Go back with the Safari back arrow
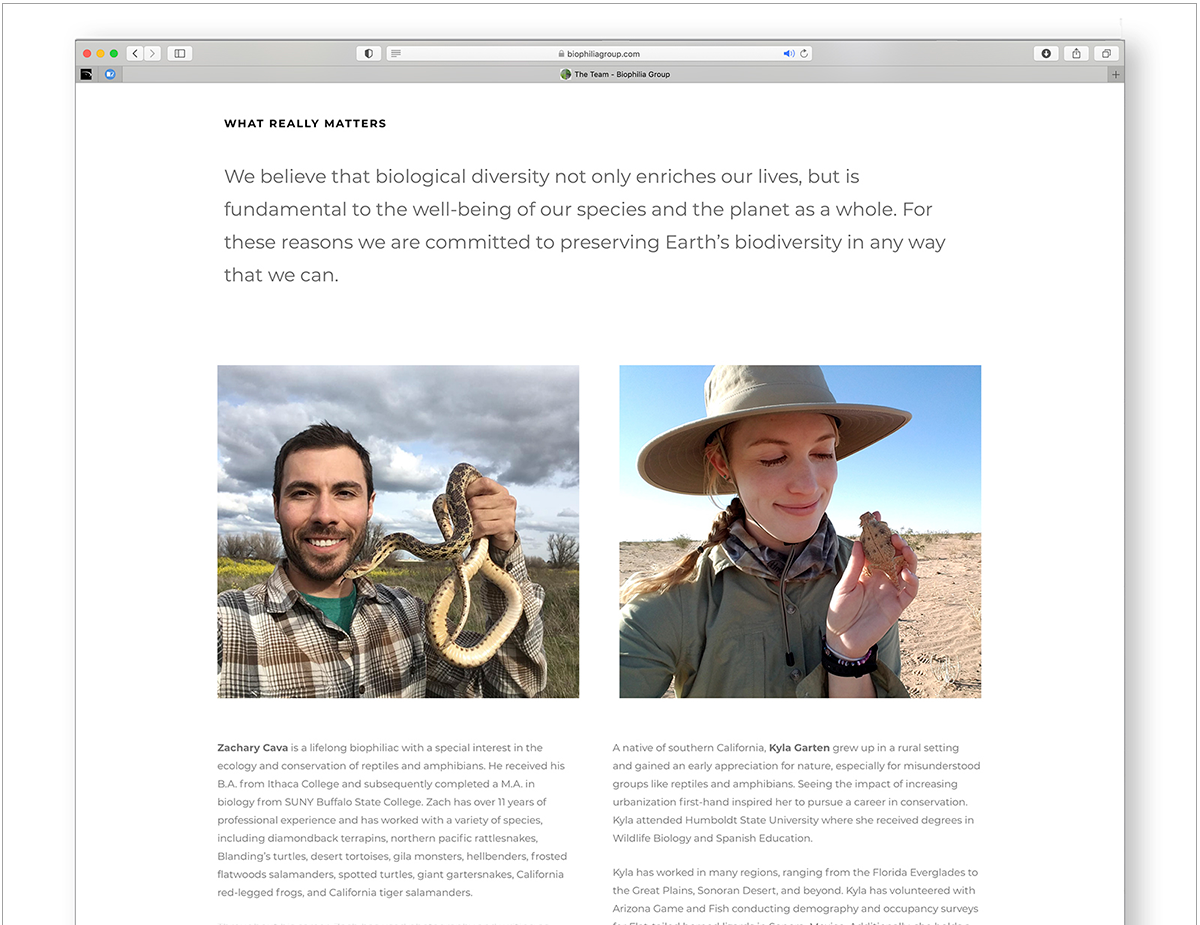Screen dimensions: 1200x925 [135, 54]
